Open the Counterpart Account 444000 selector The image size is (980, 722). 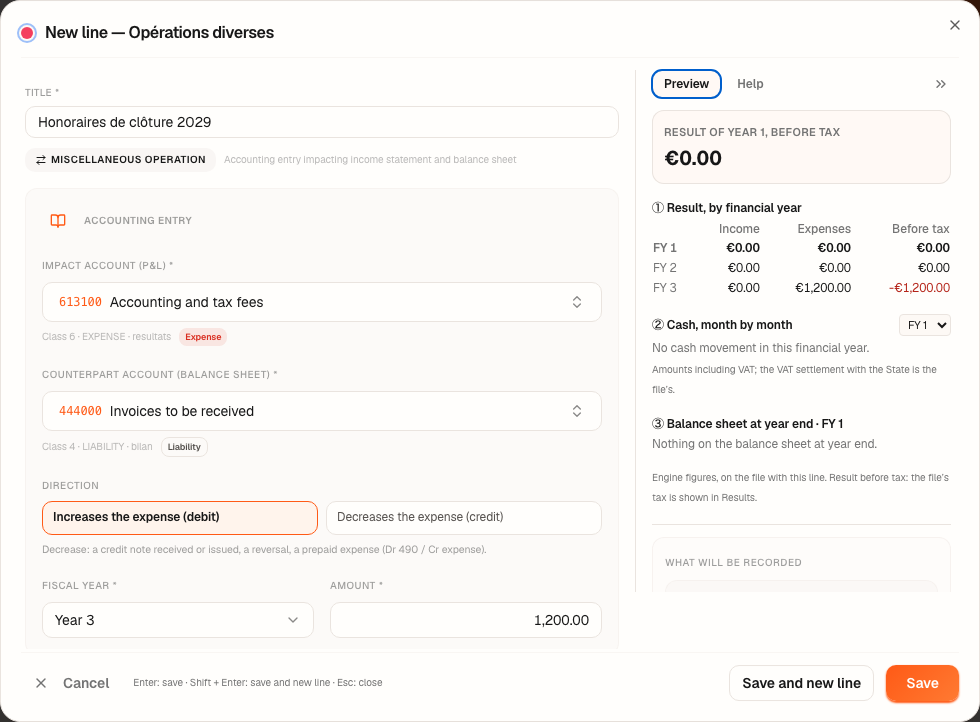(x=322, y=411)
